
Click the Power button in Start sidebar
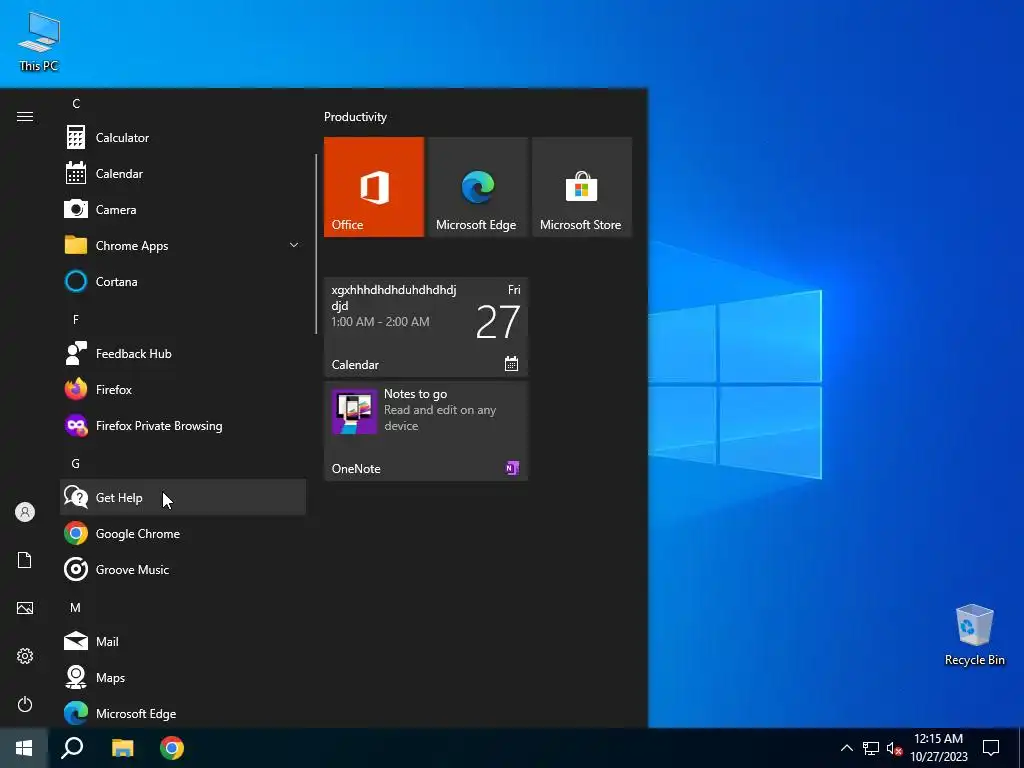[25, 704]
